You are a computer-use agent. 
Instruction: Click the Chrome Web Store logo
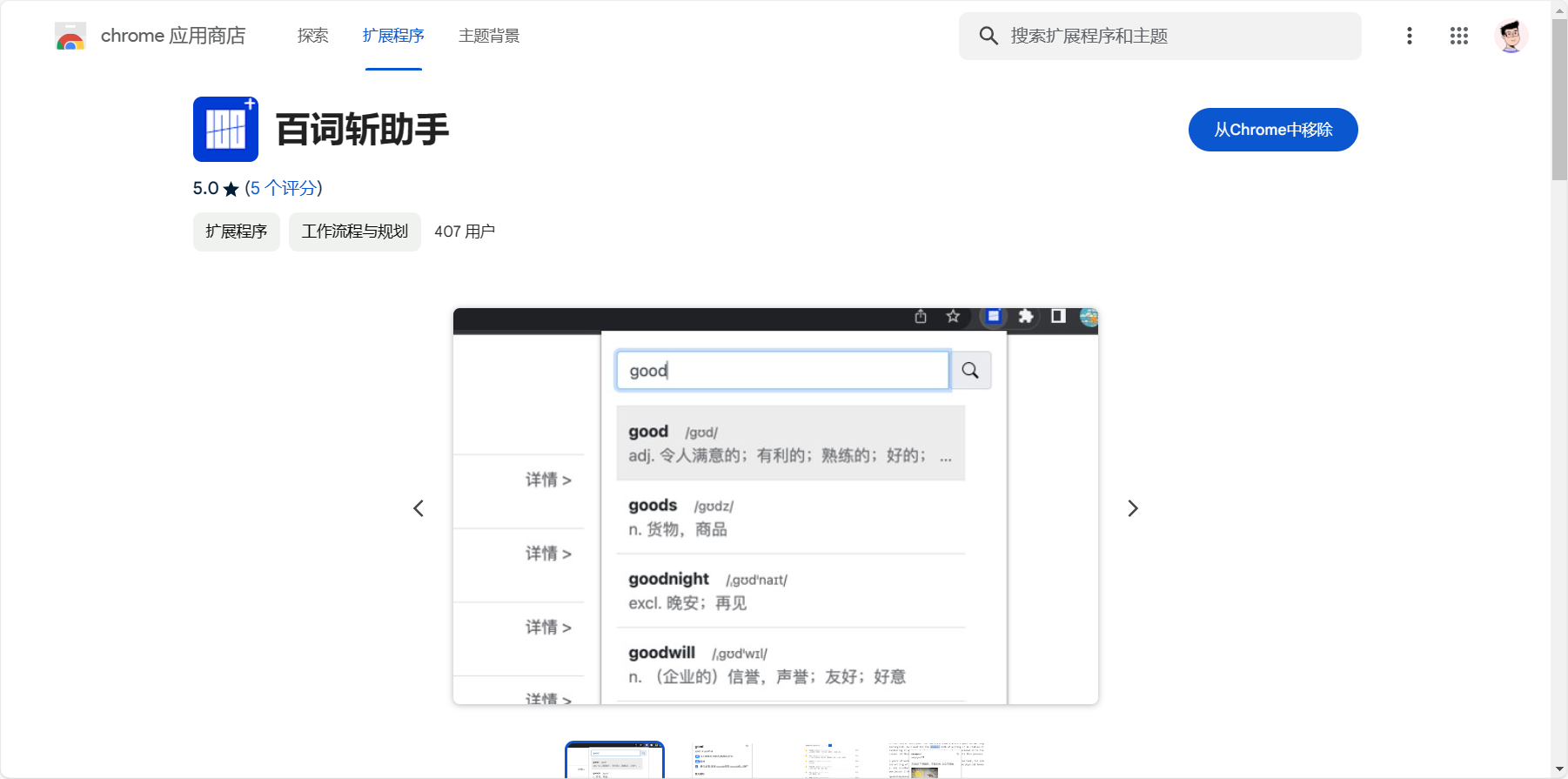pyautogui.click(x=70, y=37)
